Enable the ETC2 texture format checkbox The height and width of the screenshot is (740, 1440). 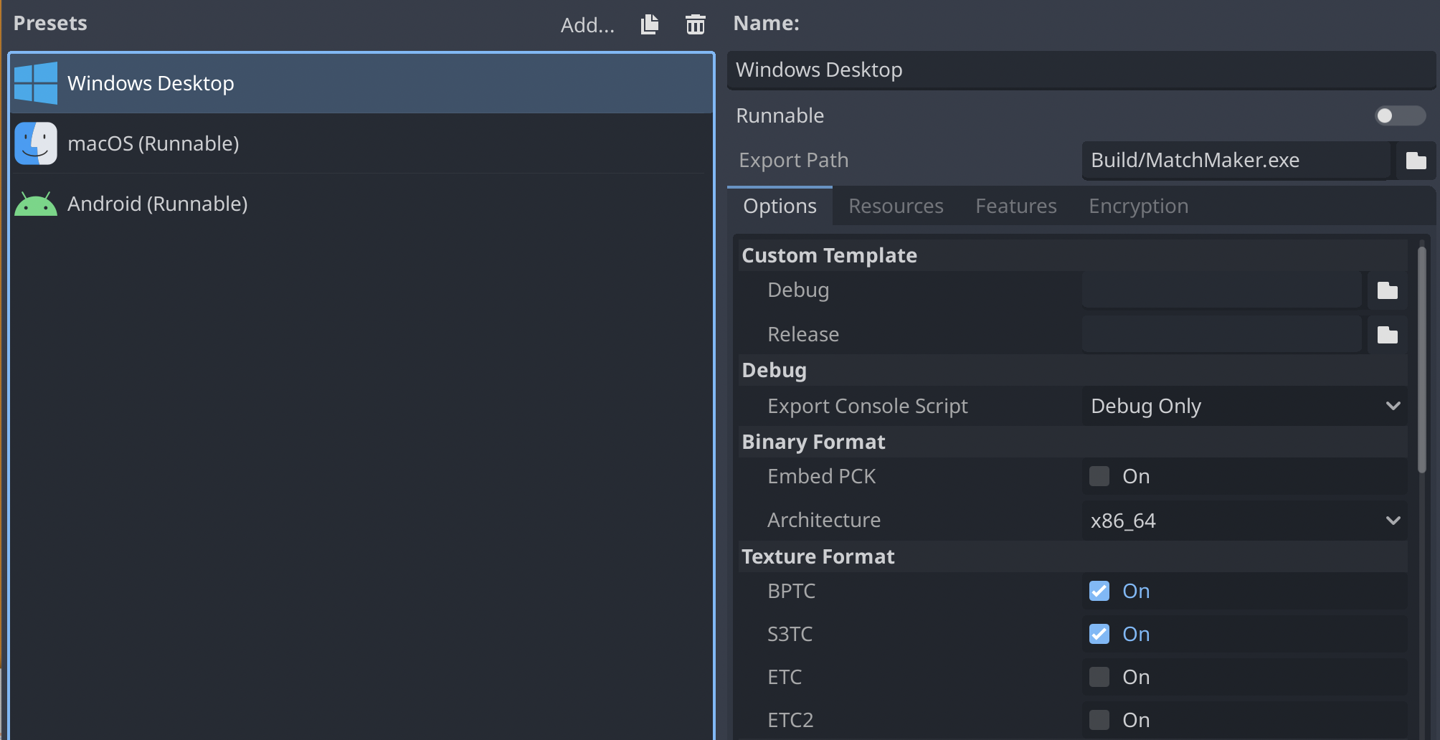[x=1099, y=720]
